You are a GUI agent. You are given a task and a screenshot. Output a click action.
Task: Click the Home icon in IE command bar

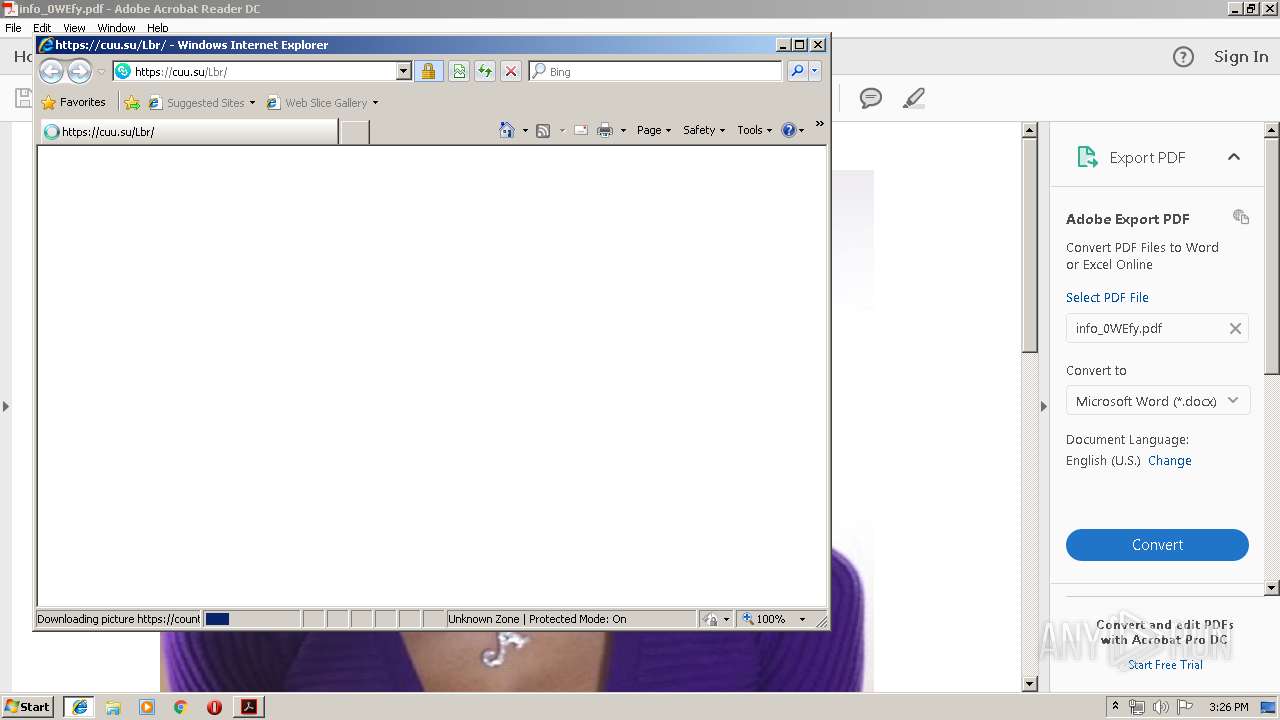click(x=507, y=130)
